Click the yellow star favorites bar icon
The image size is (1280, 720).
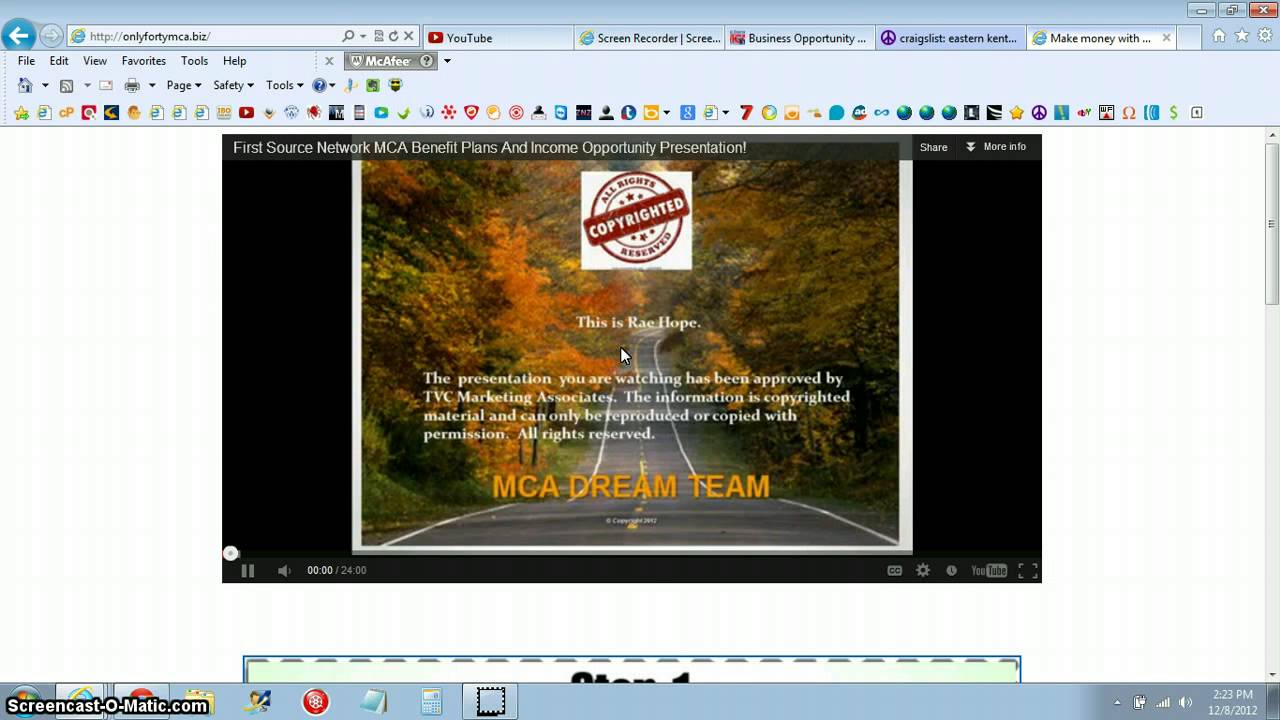click(x=21, y=113)
